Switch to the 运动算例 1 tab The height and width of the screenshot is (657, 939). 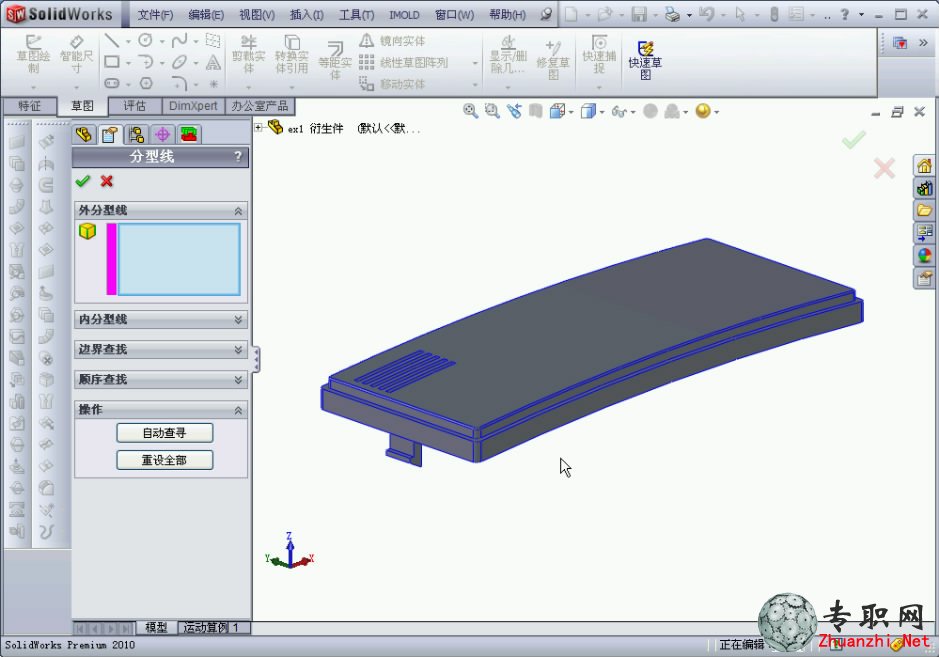tap(214, 627)
